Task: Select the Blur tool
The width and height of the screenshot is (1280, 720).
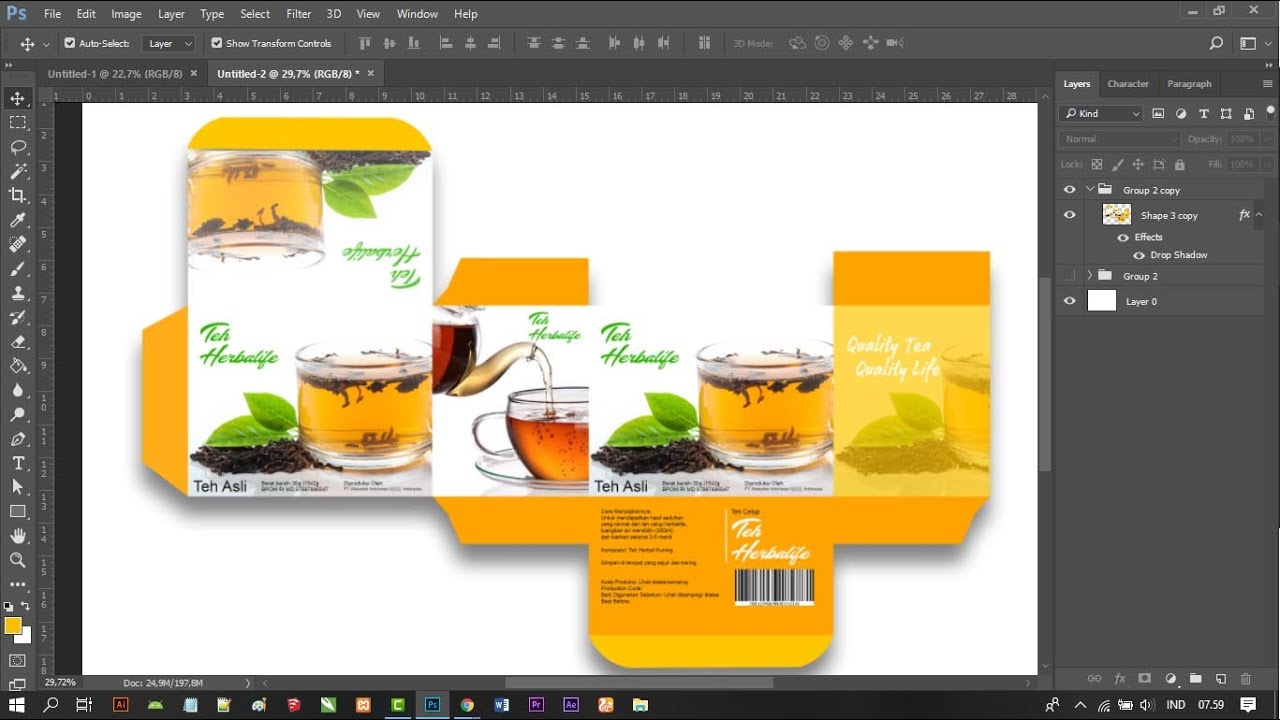Action: pyautogui.click(x=17, y=390)
